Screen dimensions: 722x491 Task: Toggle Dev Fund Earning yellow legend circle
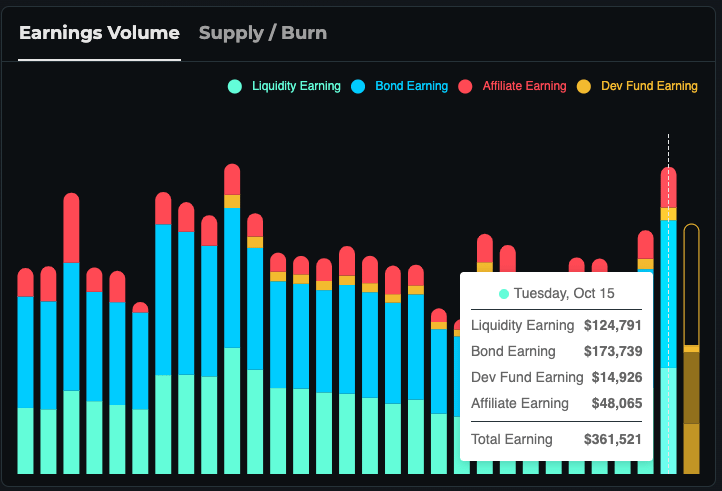click(584, 87)
